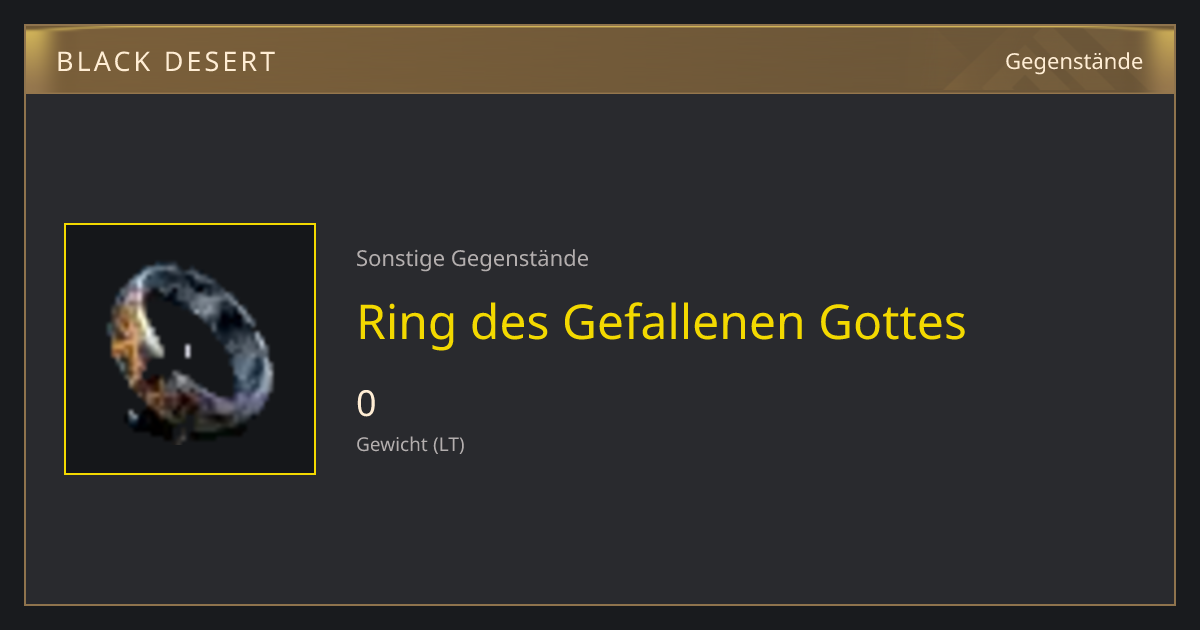Select the Ring des Gefallenen Gottes title
The width and height of the screenshot is (1200, 630).
(x=661, y=323)
